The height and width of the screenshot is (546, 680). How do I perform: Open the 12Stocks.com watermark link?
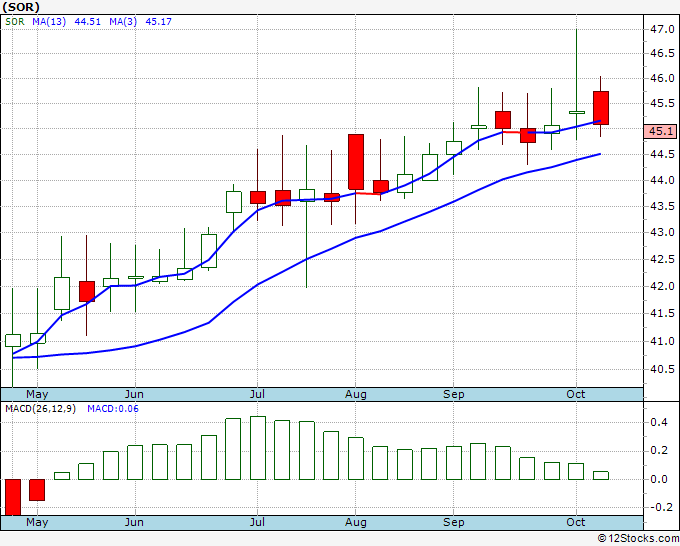[636, 538]
